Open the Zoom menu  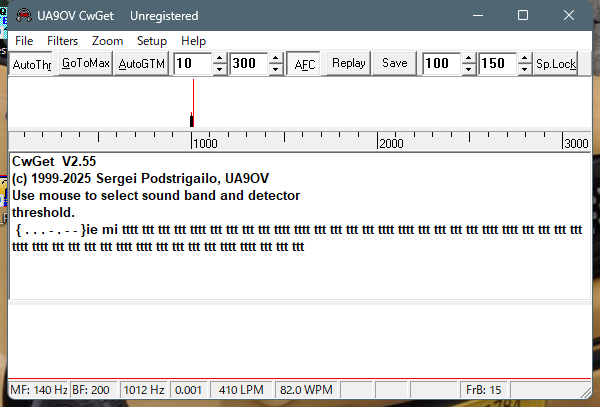(107, 41)
